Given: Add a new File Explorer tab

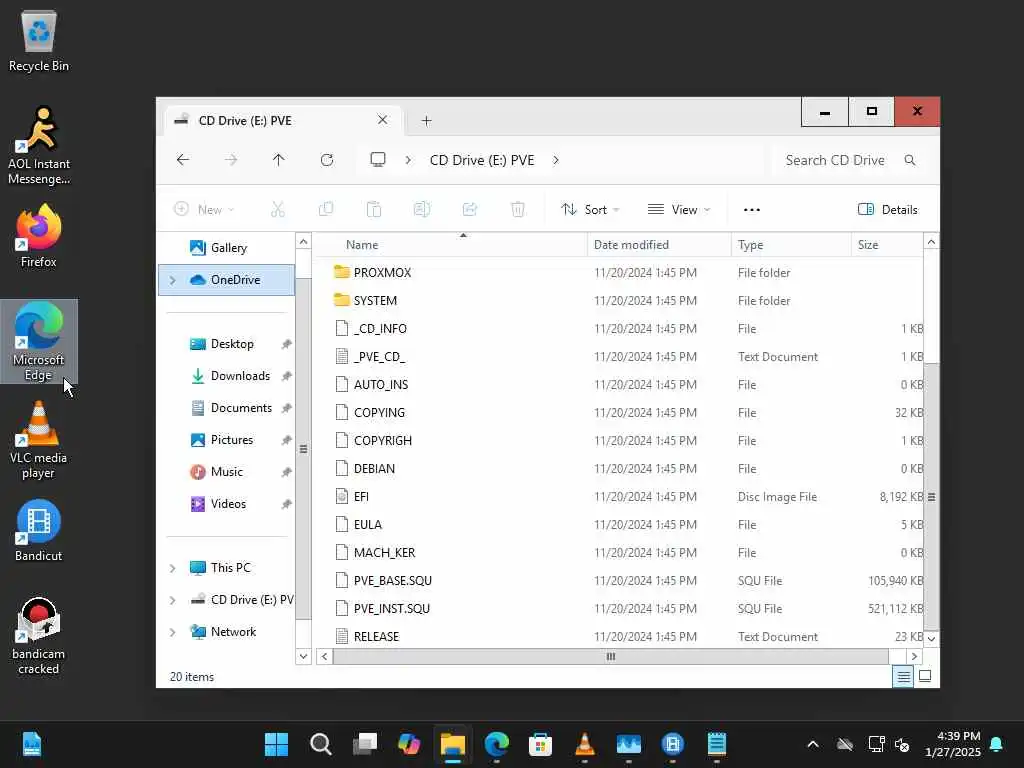Looking at the screenshot, I should click(426, 120).
